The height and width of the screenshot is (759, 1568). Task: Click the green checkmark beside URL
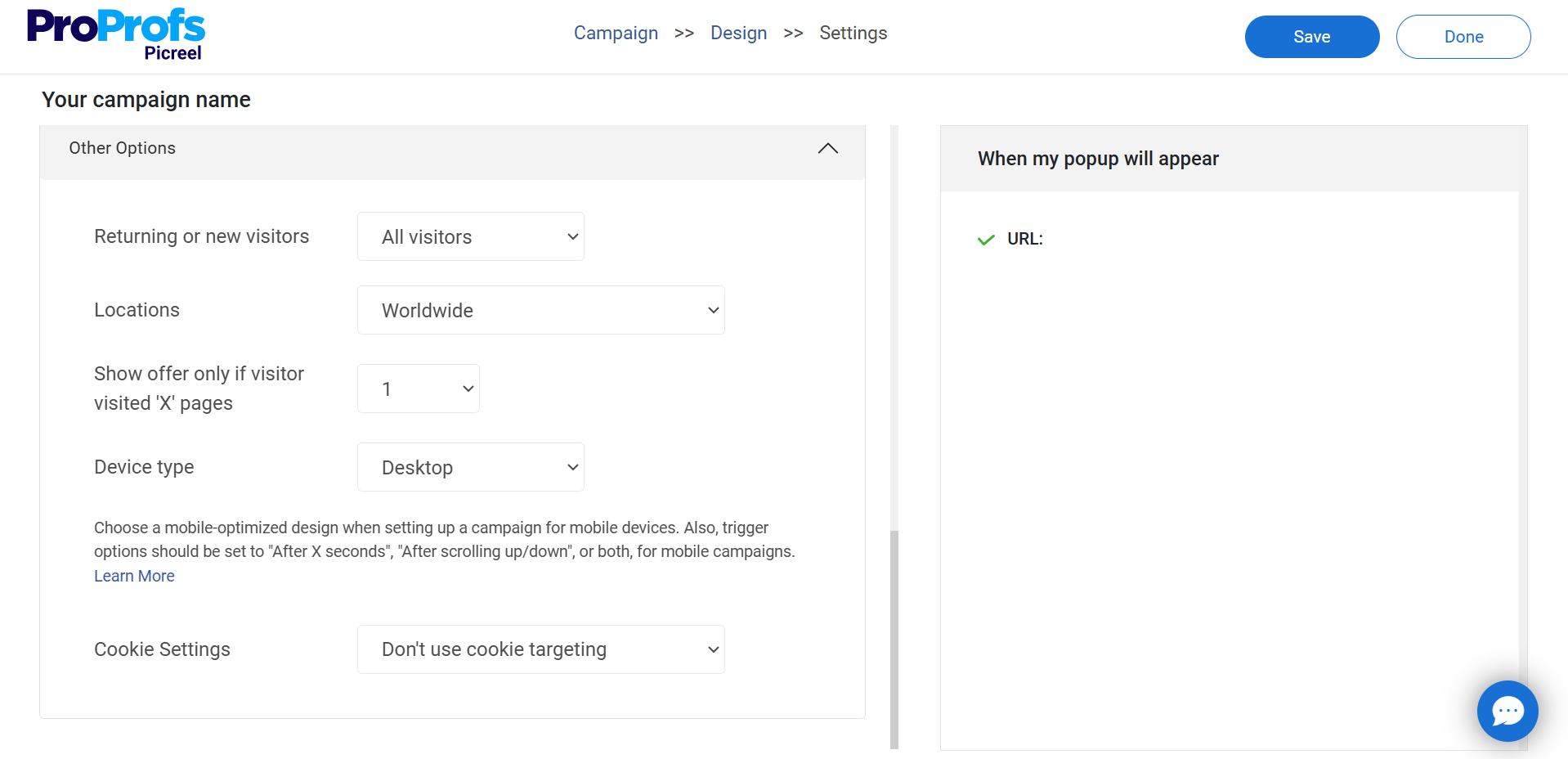click(986, 240)
